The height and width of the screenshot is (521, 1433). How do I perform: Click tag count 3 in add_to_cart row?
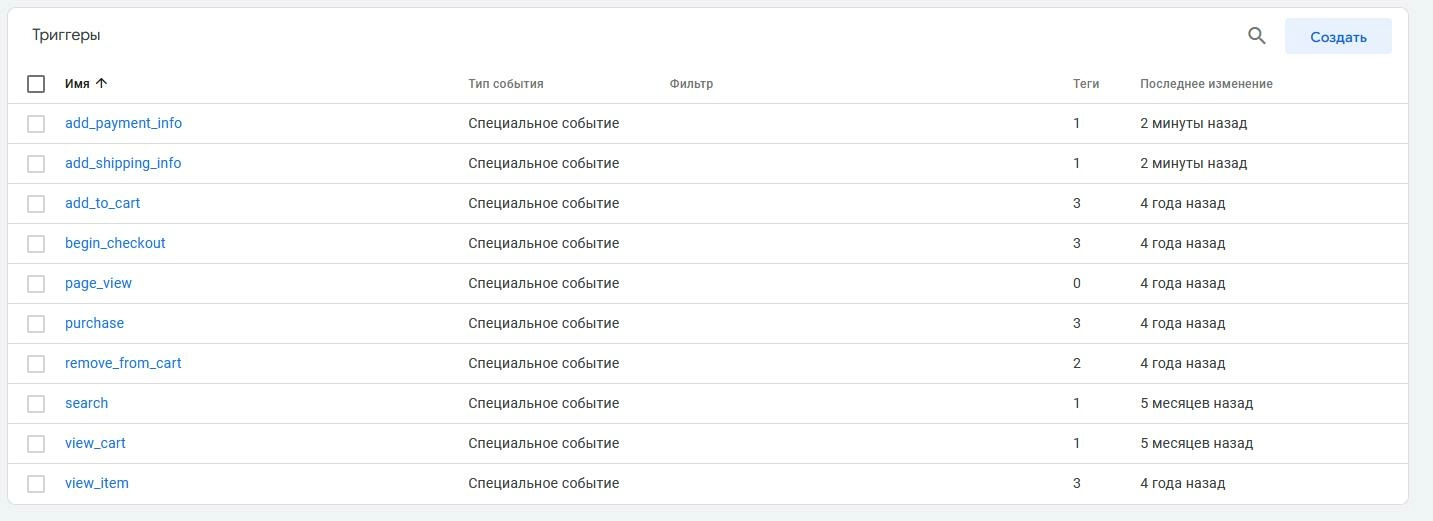(1077, 203)
